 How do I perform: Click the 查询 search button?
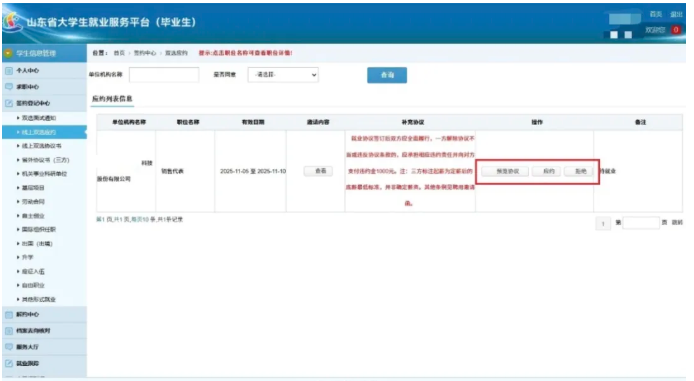pos(387,75)
